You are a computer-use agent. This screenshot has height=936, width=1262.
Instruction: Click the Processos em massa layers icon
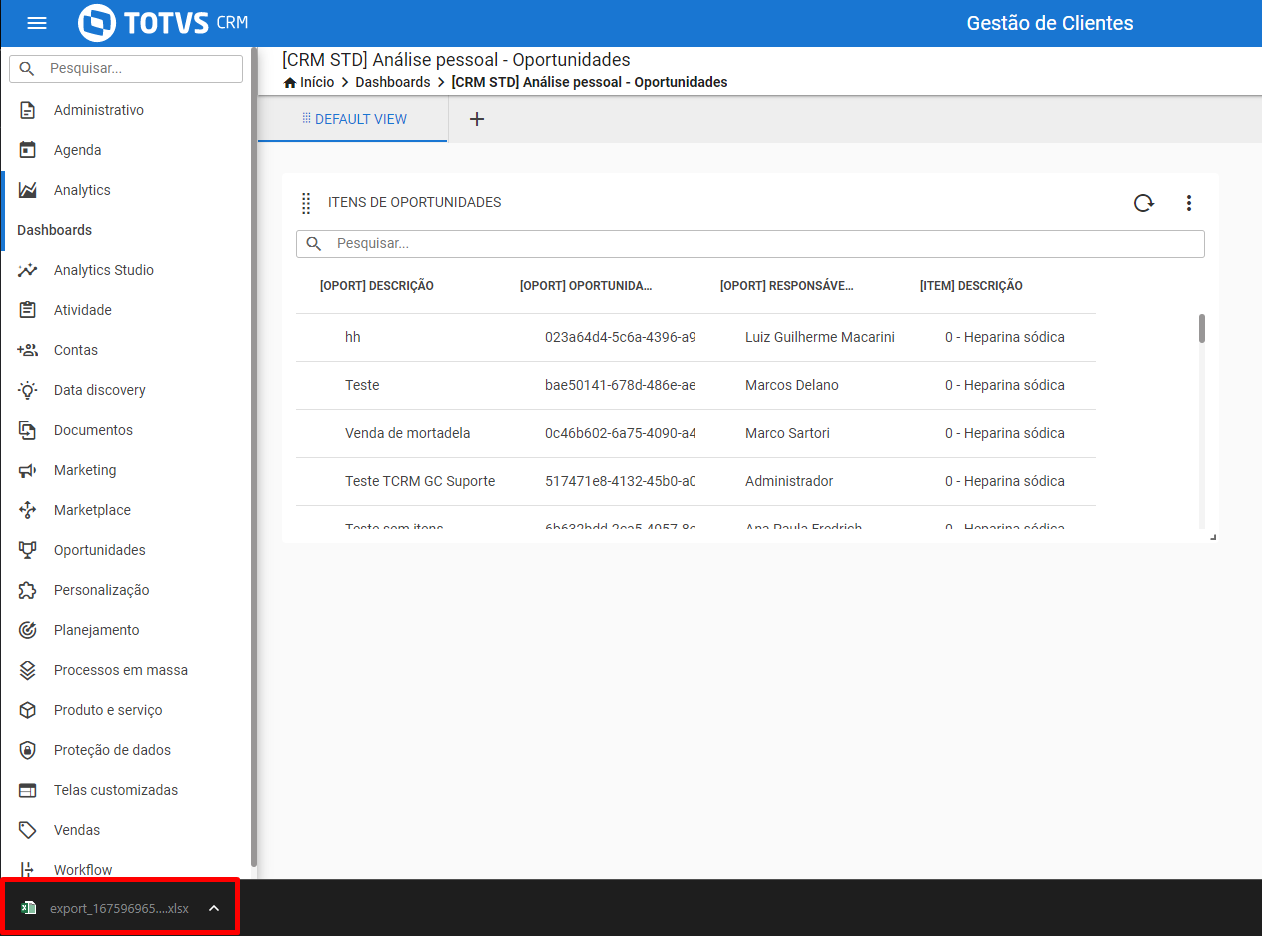[28, 670]
